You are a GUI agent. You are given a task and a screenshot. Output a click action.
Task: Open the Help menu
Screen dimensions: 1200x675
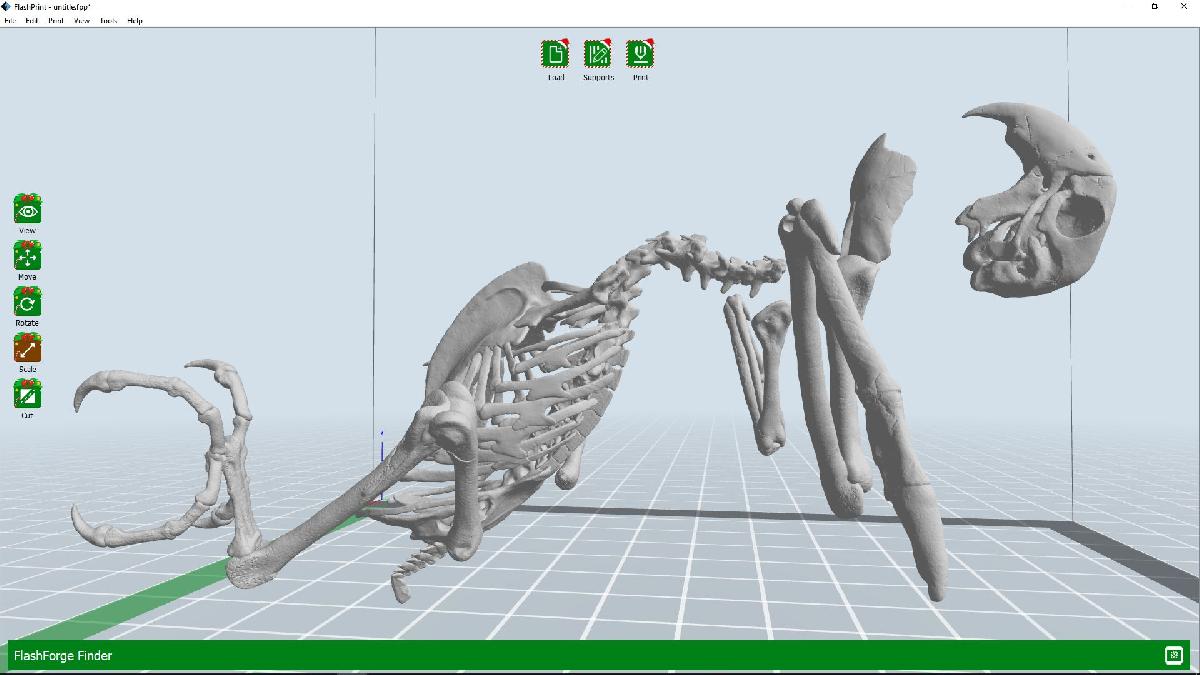(135, 20)
